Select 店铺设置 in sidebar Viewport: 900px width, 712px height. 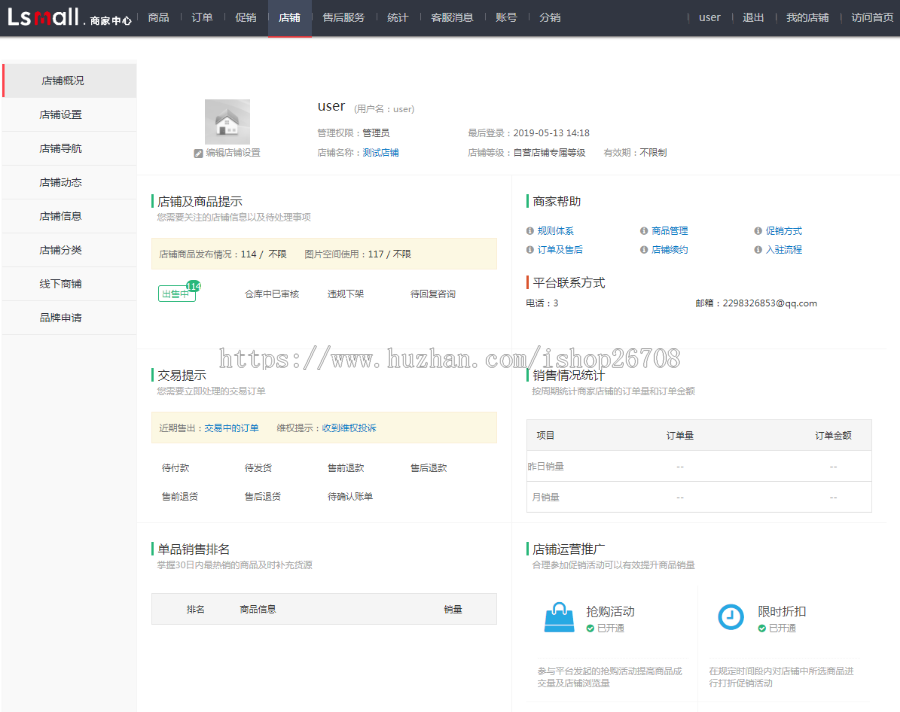tap(69, 115)
